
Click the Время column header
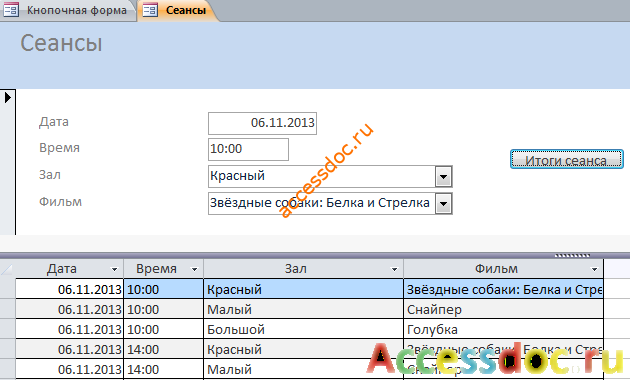(164, 268)
